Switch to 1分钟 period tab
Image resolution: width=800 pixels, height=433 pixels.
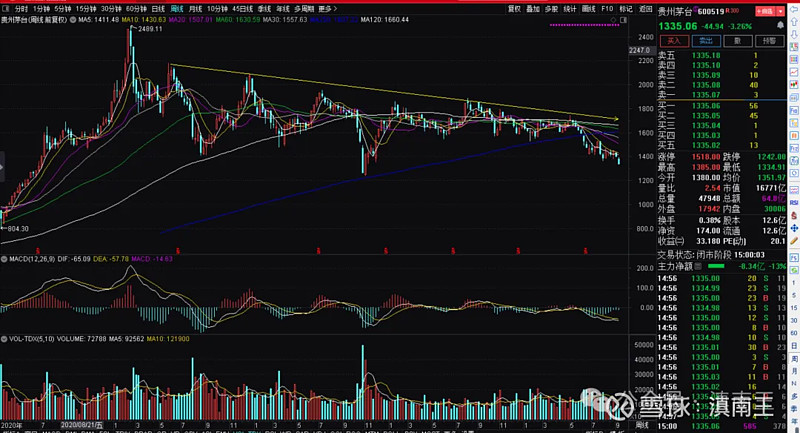coord(41,9)
